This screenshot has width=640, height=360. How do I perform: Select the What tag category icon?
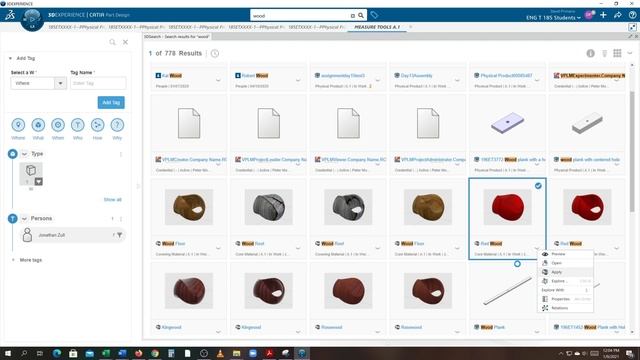coord(38,125)
